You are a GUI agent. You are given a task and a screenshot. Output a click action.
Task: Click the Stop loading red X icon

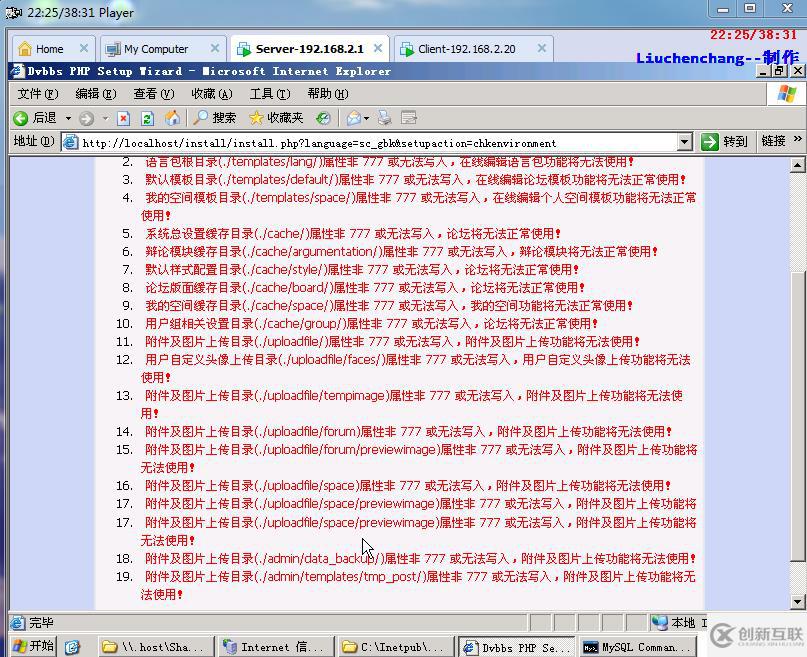click(123, 118)
